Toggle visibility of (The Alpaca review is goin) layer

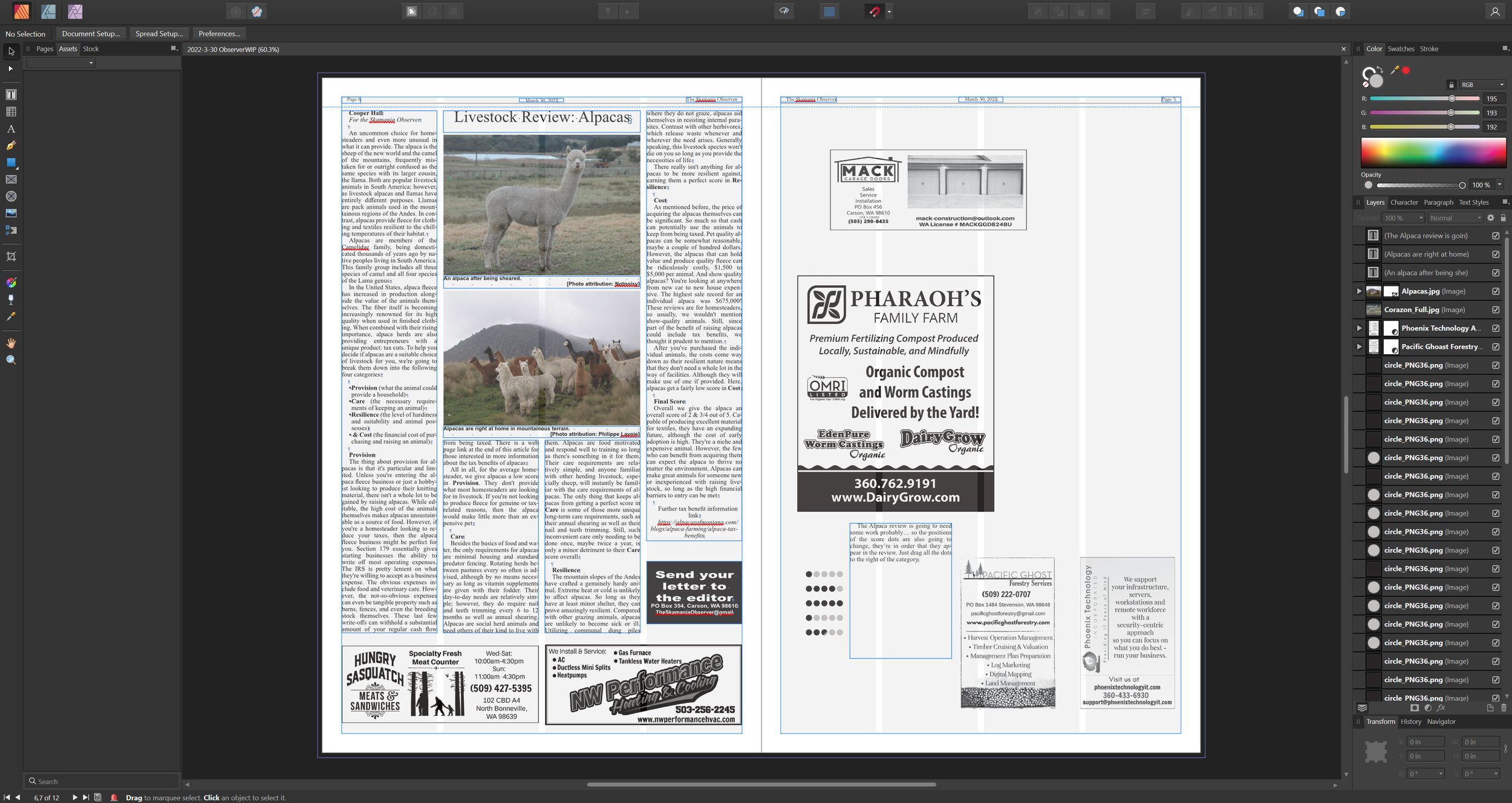click(x=1496, y=236)
